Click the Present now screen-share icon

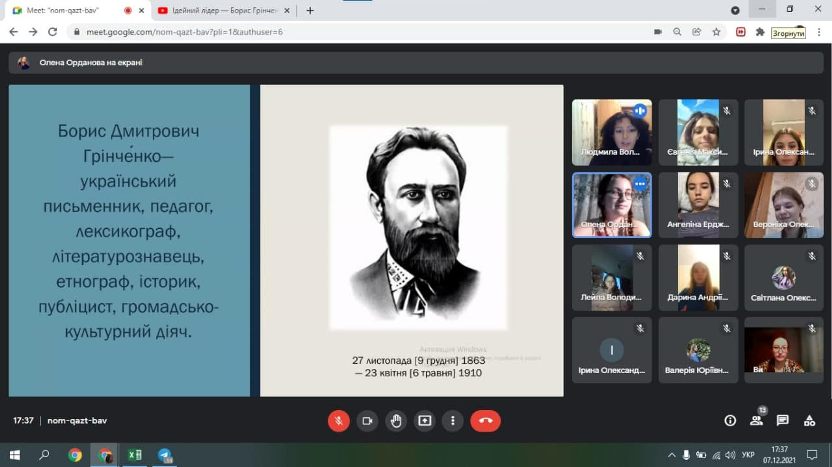click(x=425, y=421)
